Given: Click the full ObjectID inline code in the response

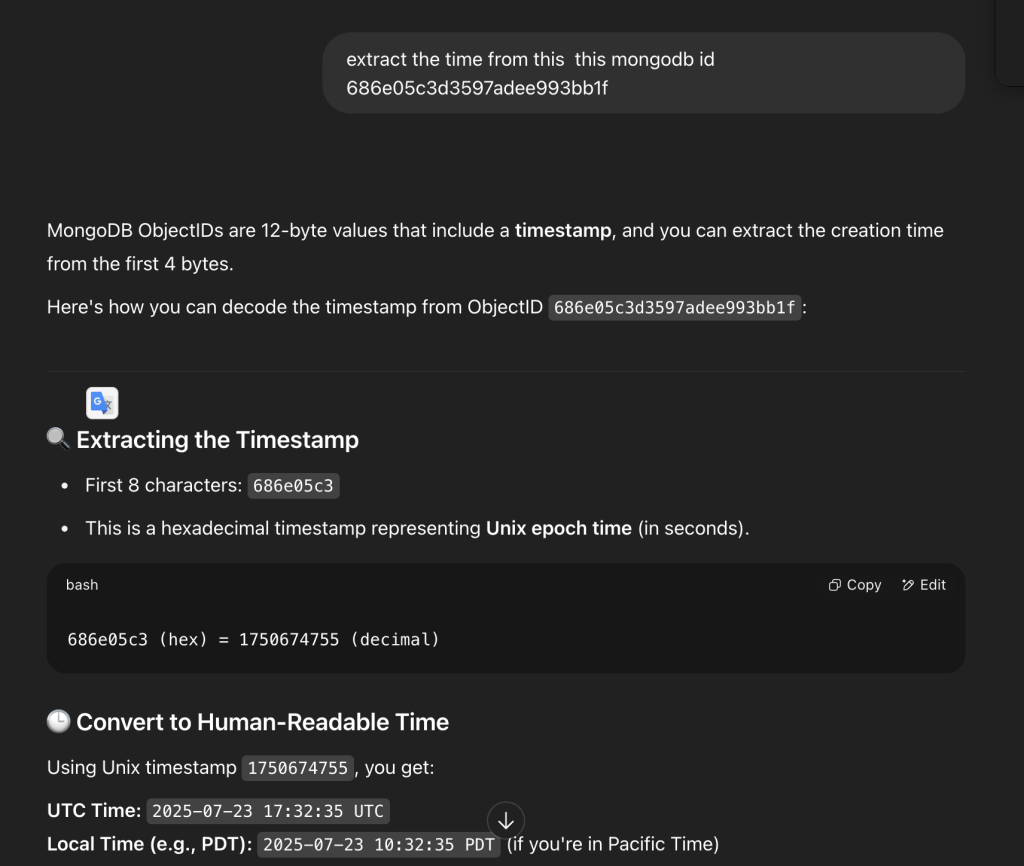Looking at the screenshot, I should tap(676, 308).
